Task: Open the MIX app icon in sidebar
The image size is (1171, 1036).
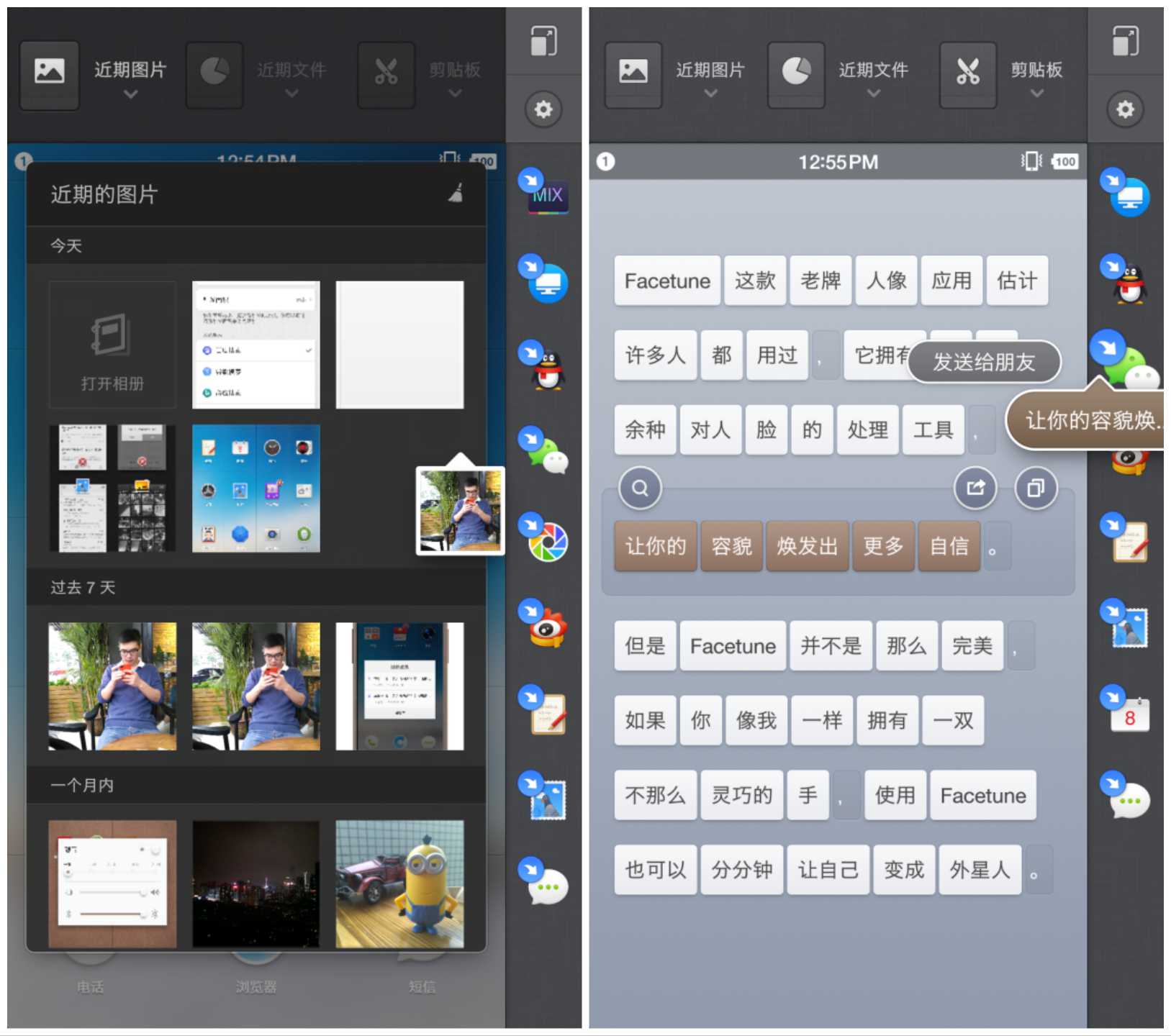Action: [547, 196]
